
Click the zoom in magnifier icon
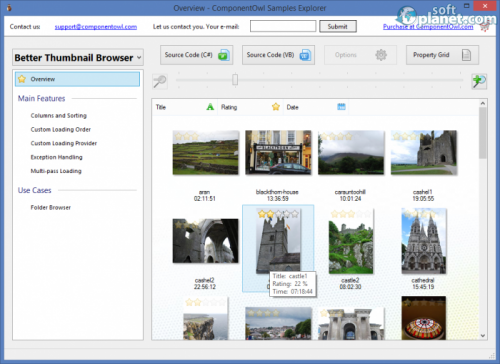point(479,81)
